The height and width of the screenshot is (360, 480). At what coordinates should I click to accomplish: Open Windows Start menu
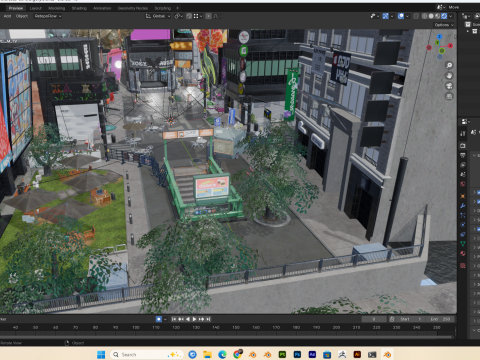[101, 355]
